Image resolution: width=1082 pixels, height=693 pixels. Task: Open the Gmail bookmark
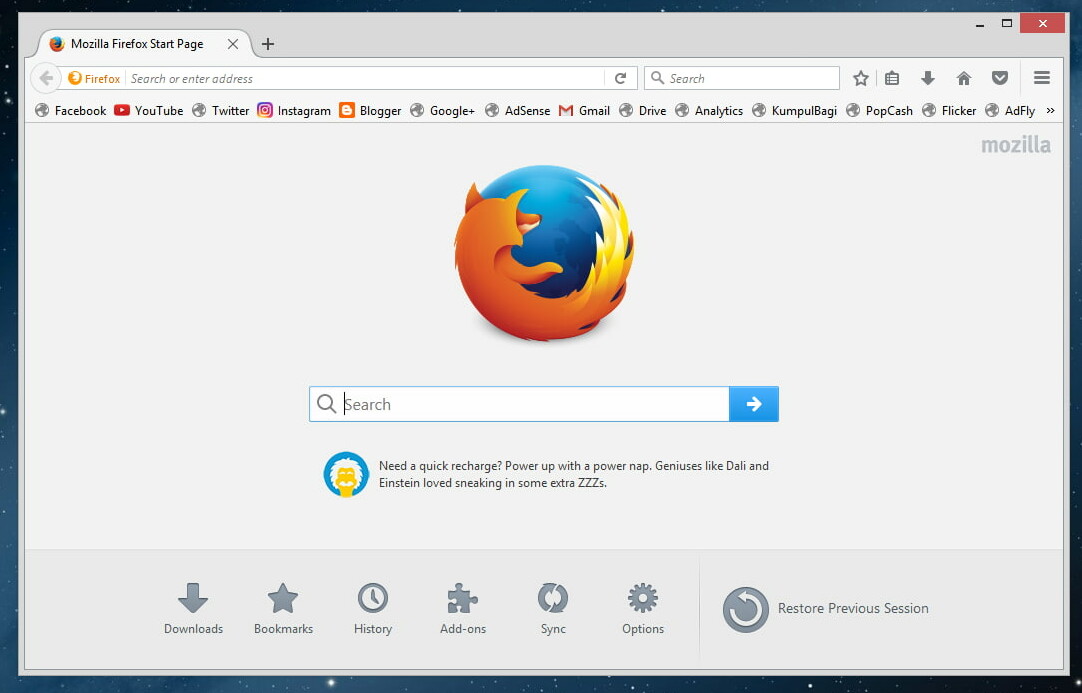pyautogui.click(x=584, y=110)
